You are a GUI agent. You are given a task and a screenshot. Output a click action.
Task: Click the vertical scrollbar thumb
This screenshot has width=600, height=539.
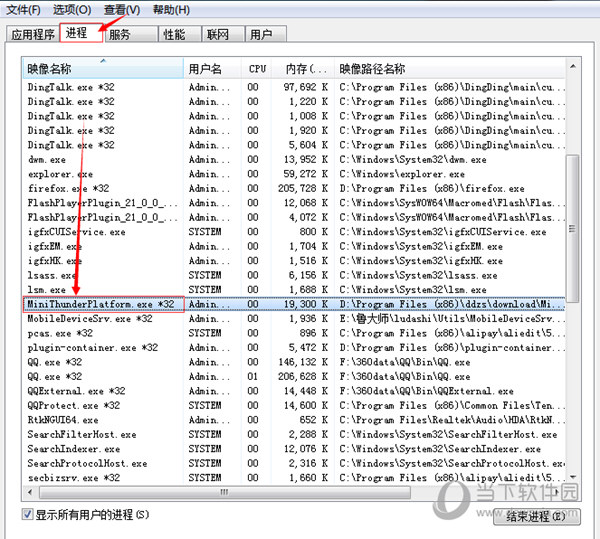[572, 228]
